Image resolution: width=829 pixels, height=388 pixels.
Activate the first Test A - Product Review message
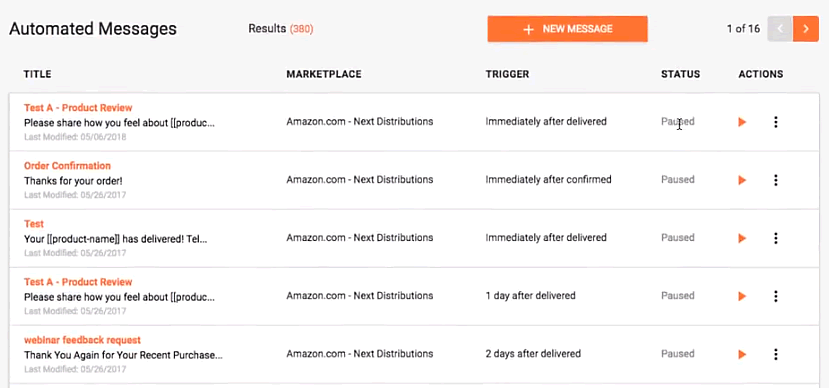[x=742, y=122]
